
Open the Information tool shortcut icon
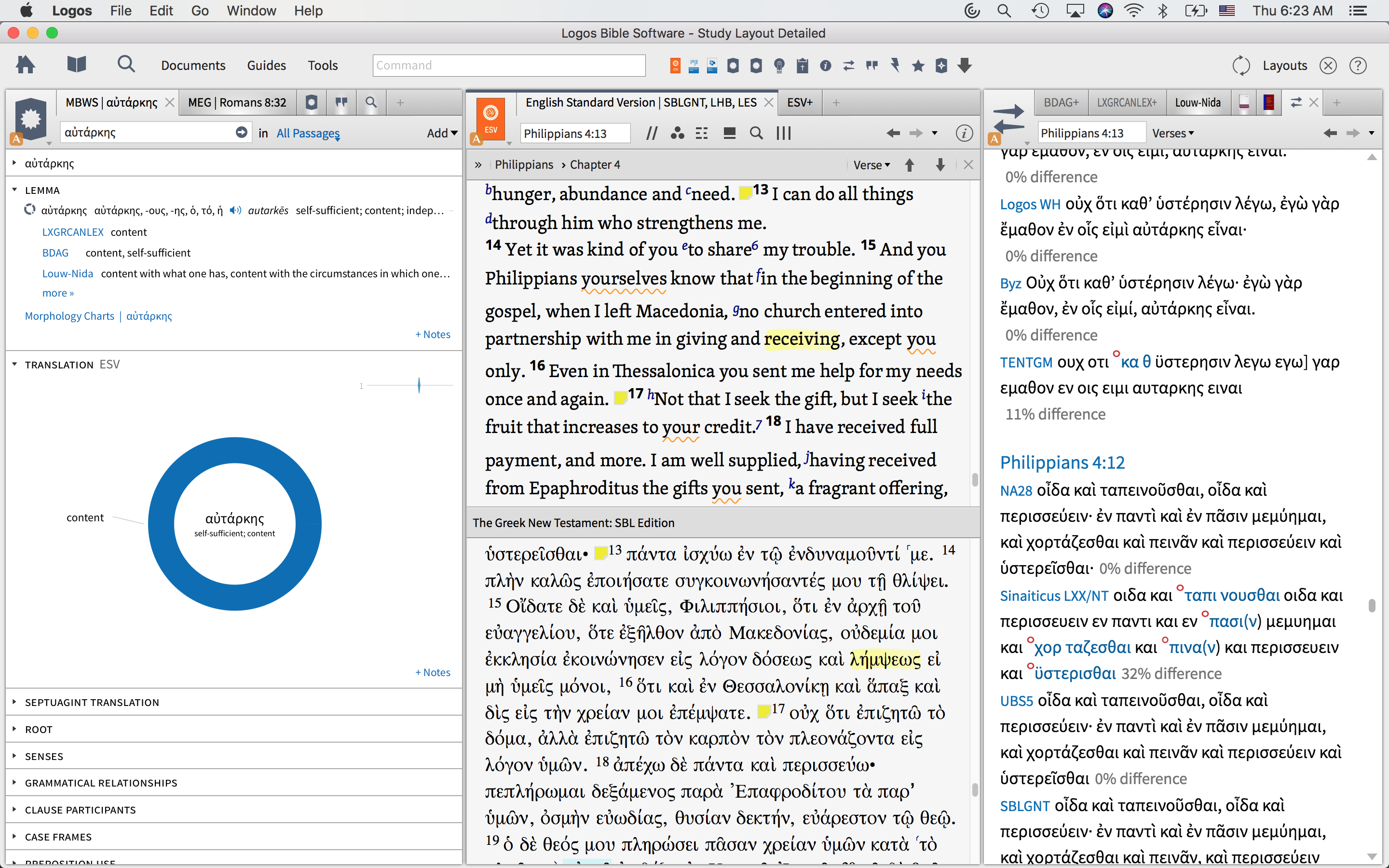tap(825, 66)
